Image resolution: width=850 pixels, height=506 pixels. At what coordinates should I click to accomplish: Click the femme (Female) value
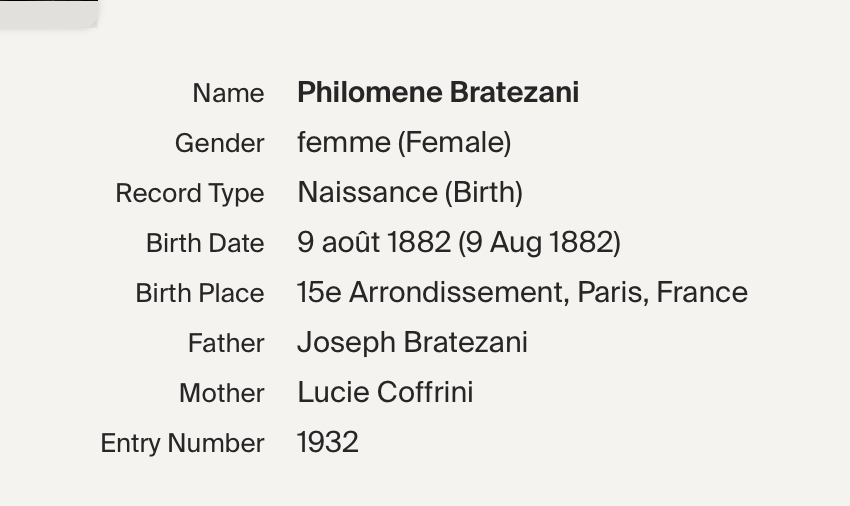(404, 143)
